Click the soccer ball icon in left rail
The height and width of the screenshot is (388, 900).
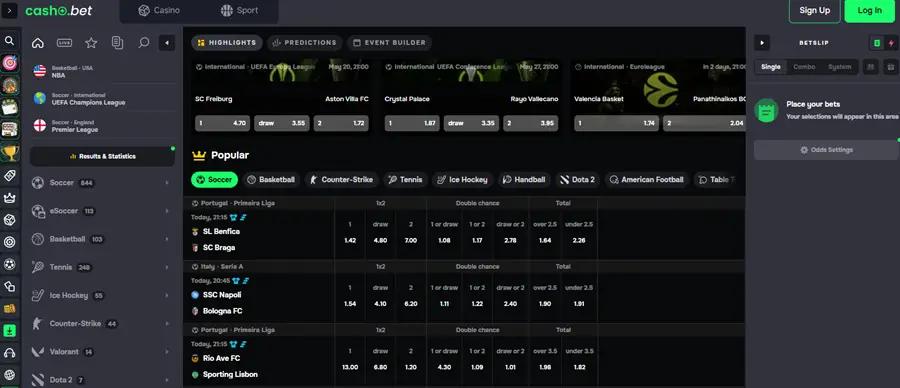coord(9,265)
